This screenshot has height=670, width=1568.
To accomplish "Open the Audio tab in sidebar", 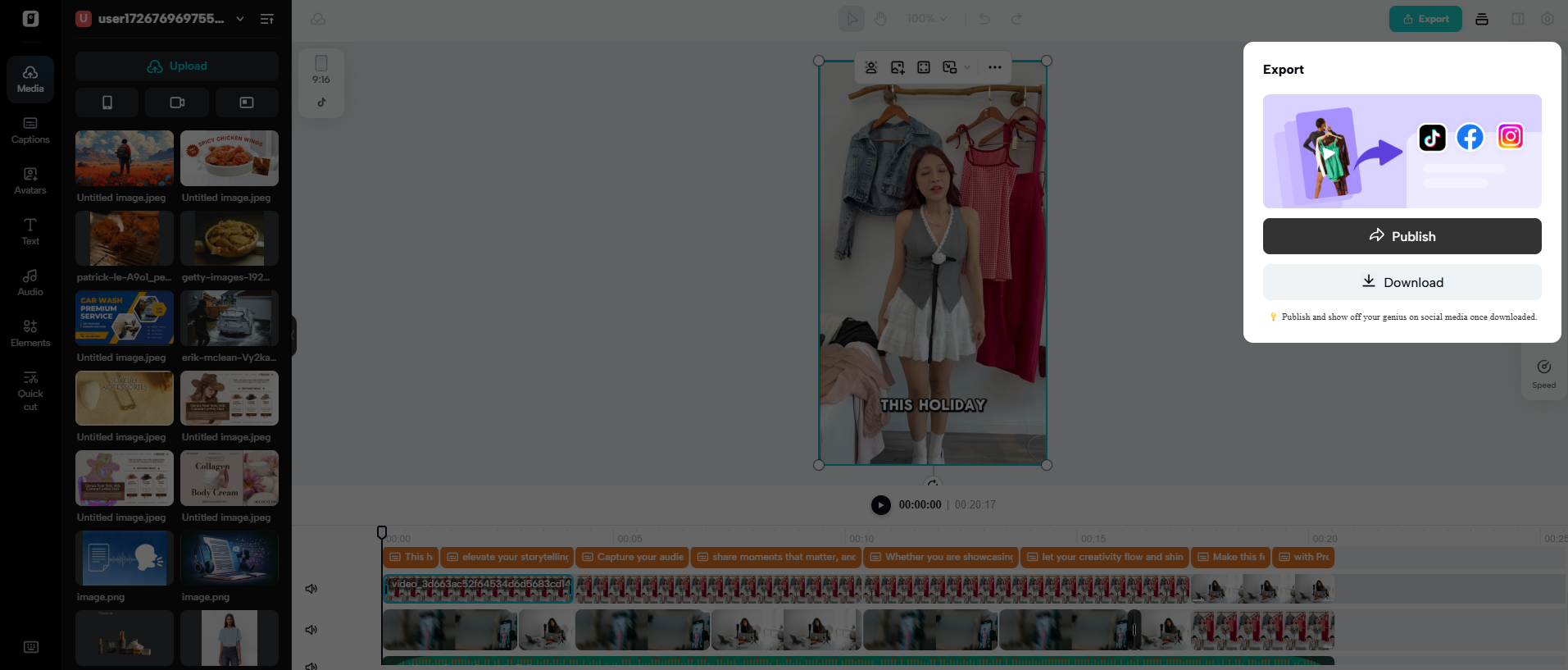I will point(30,283).
